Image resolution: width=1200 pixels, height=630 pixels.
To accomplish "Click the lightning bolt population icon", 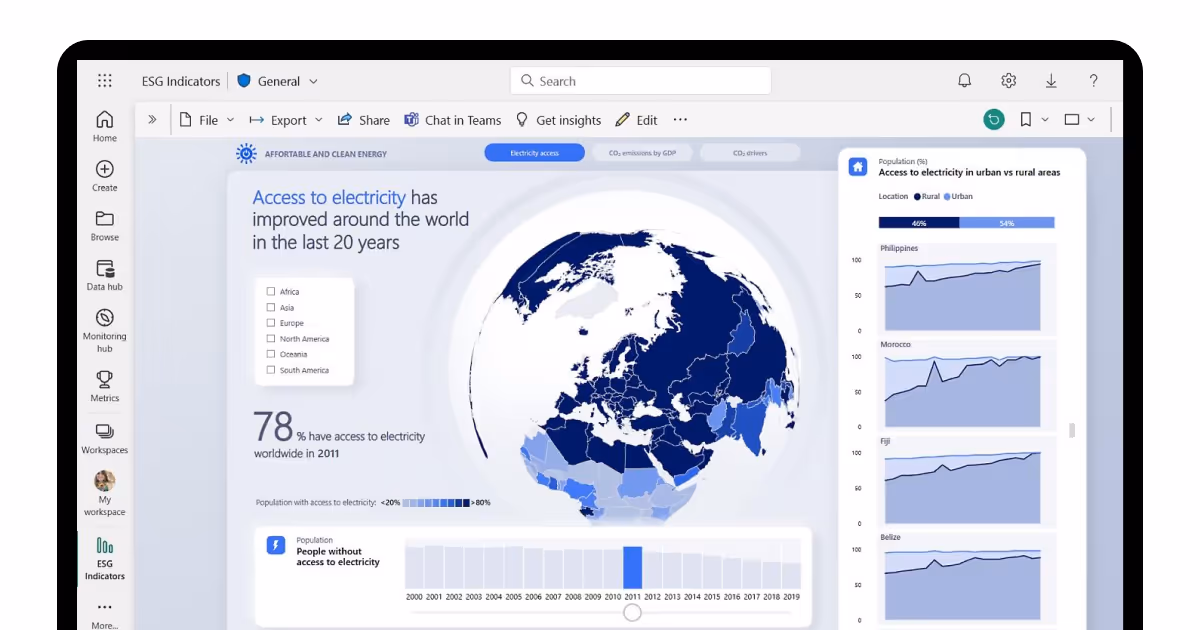I will coord(276,545).
